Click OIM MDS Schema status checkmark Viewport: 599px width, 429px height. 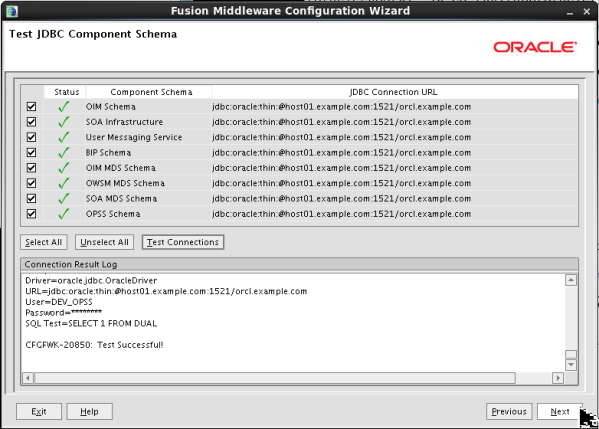tap(64, 168)
